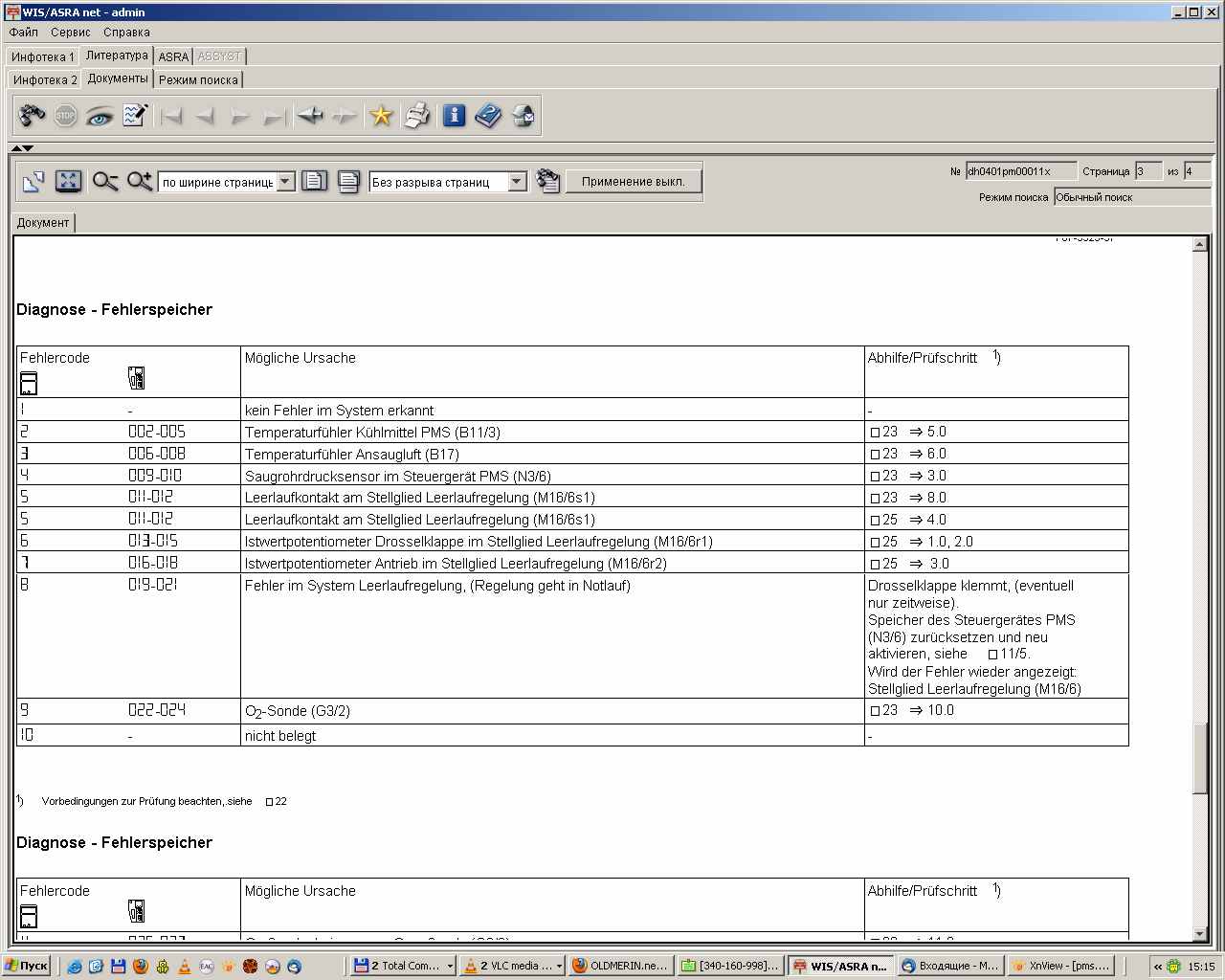Click the fit-to-window icon
The width and height of the screenshot is (1225, 980).
pos(68,181)
